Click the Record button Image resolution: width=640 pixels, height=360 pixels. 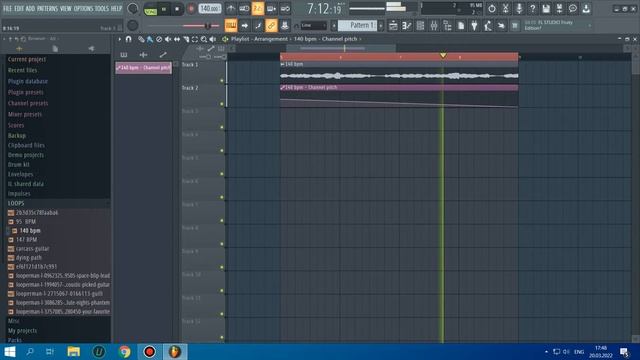pos(191,9)
